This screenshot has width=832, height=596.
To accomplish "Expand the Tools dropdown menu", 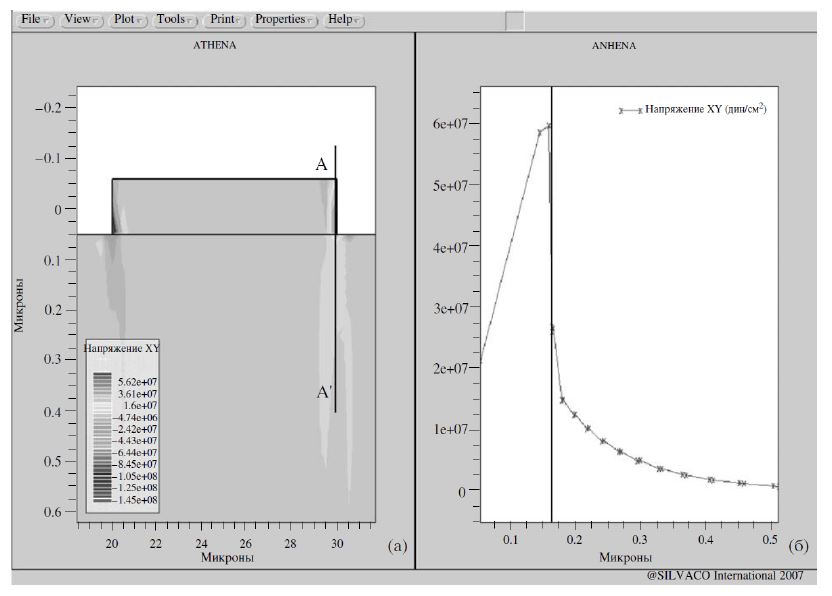I will pyautogui.click(x=175, y=19).
